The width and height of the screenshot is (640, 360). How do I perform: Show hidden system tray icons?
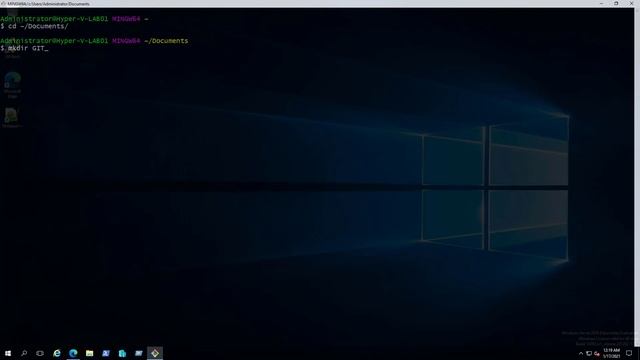point(581,353)
